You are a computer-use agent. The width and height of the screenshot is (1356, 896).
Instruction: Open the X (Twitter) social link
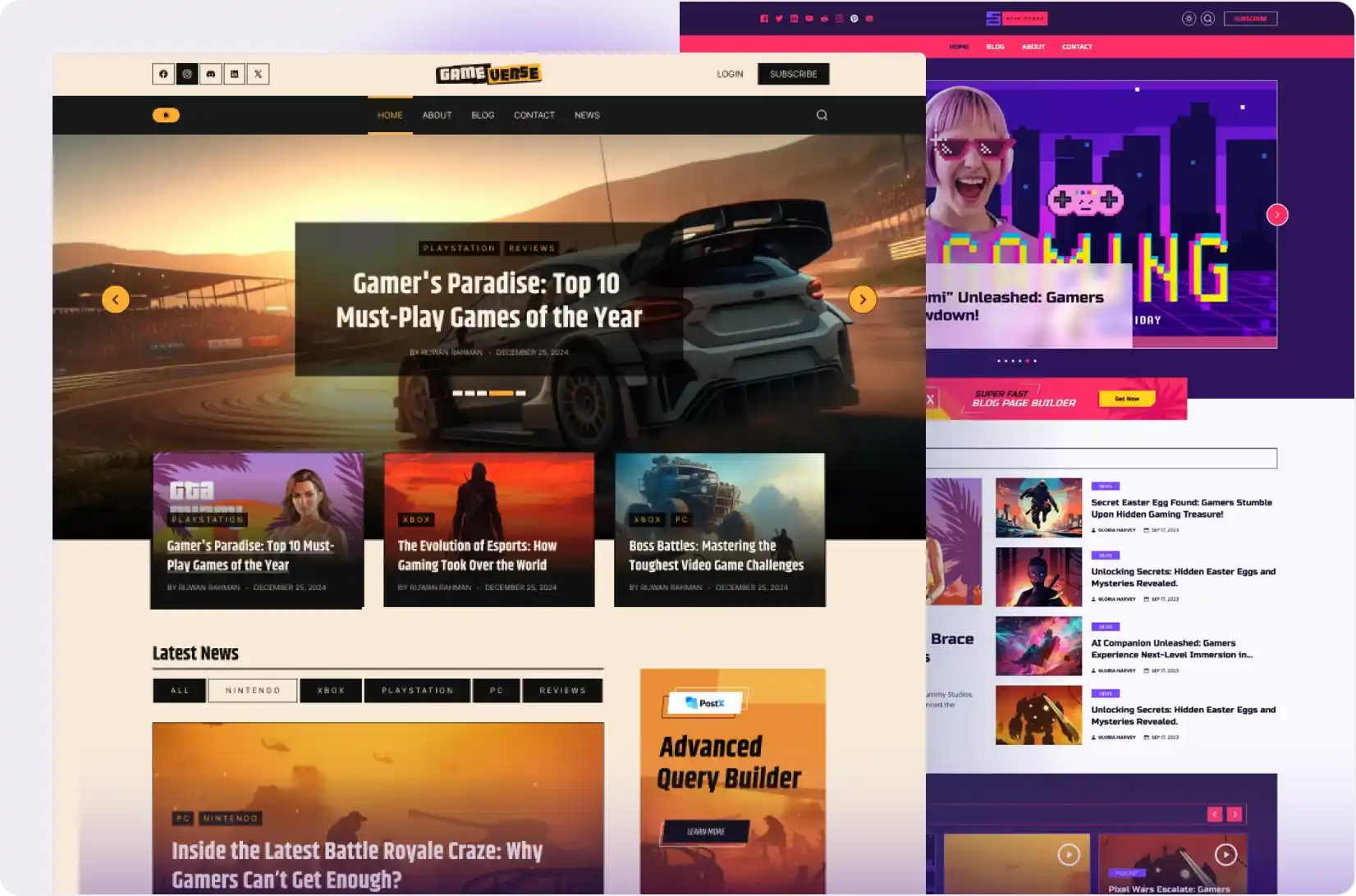(x=259, y=74)
